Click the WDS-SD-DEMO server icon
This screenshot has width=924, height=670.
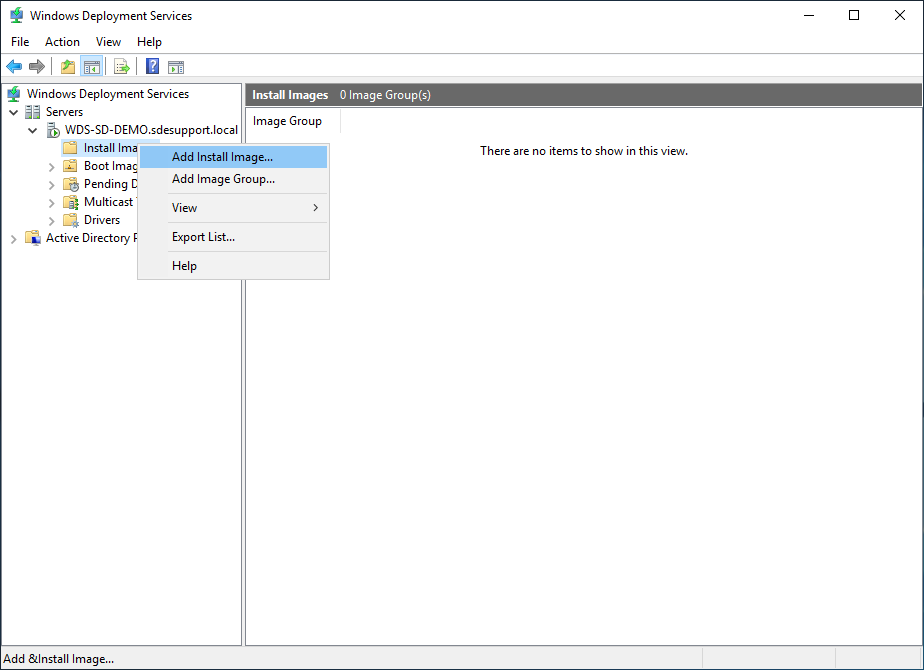[53, 130]
